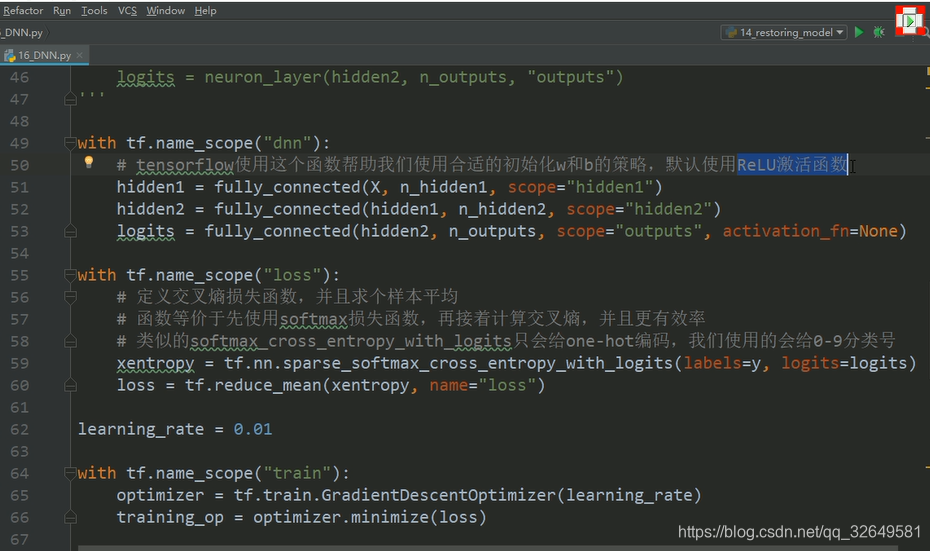Click the "hidden2" scope string on line 52

[x=668, y=209]
